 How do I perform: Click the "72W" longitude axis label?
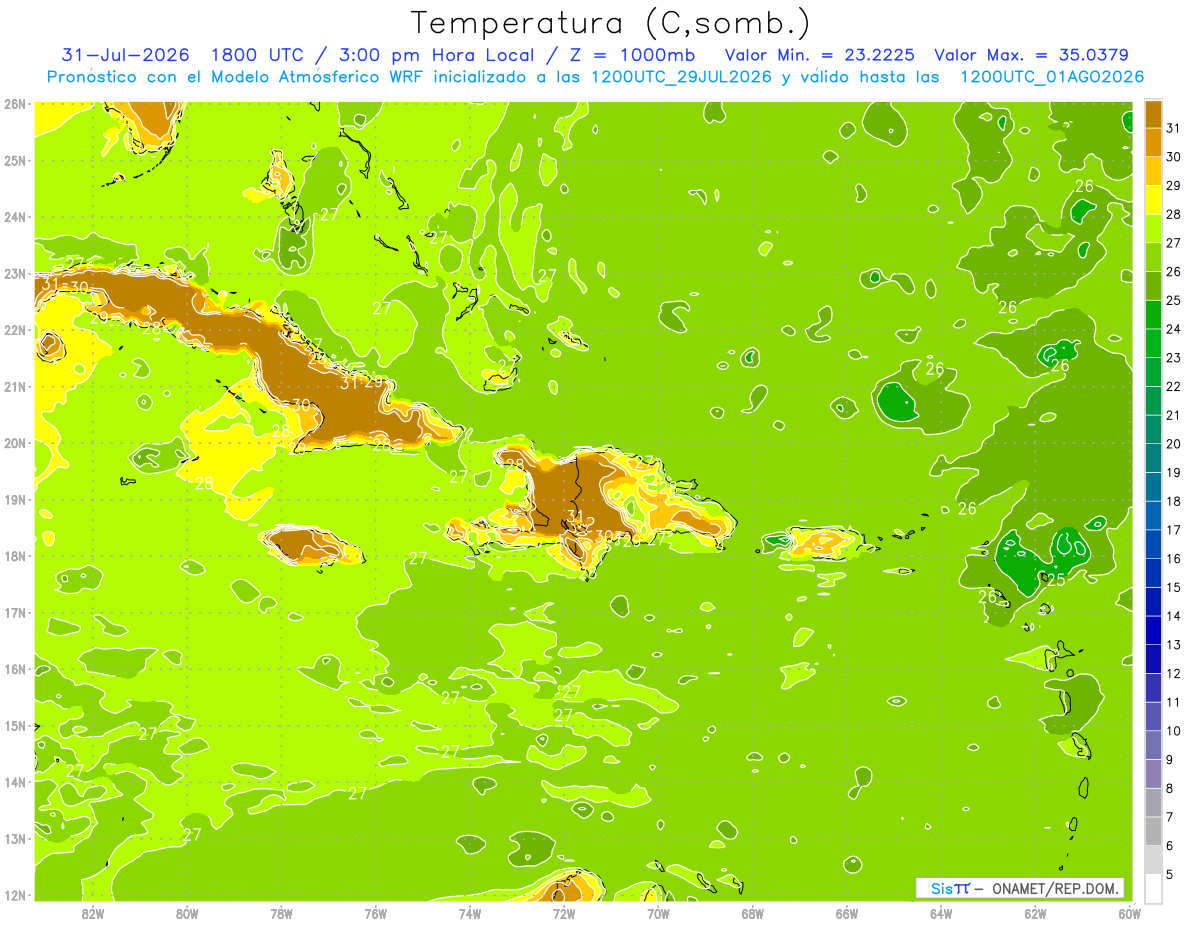coord(564,913)
